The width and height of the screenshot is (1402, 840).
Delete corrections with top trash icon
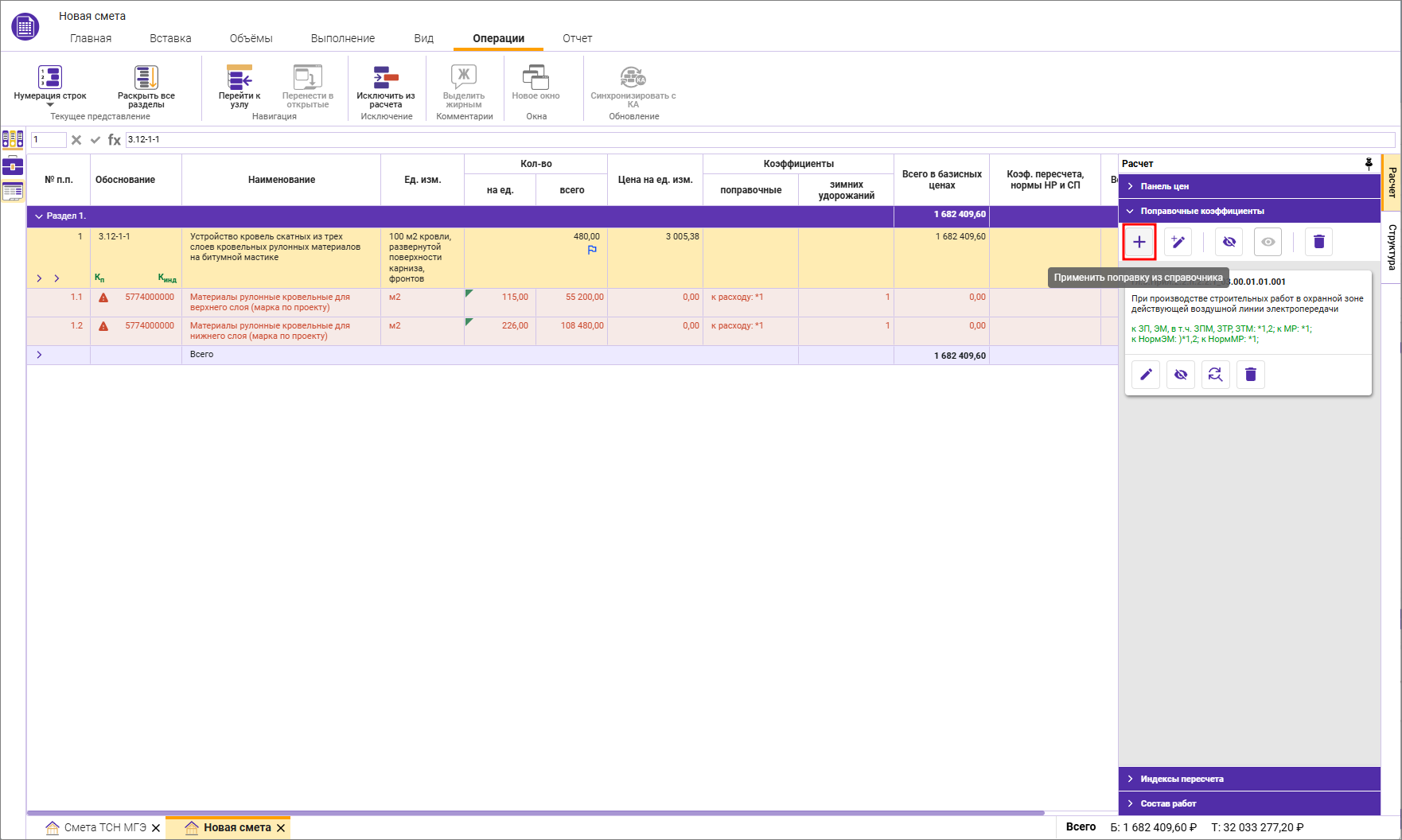point(1318,242)
